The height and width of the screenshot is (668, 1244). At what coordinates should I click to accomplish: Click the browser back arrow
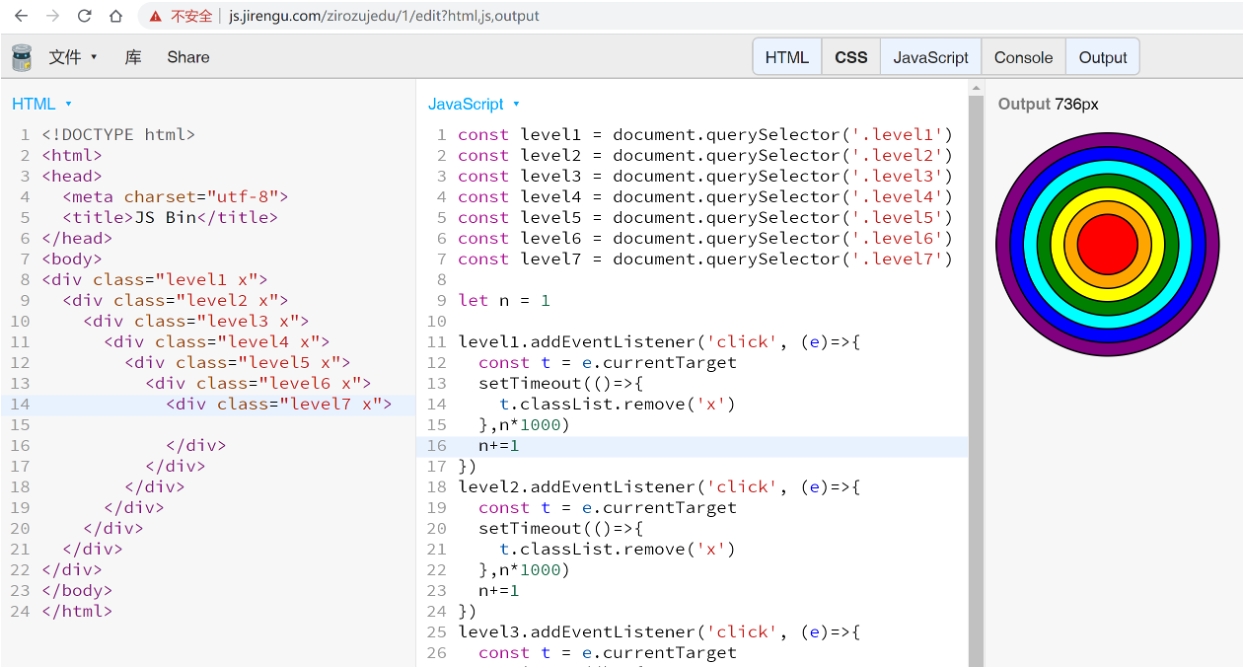tap(21, 16)
